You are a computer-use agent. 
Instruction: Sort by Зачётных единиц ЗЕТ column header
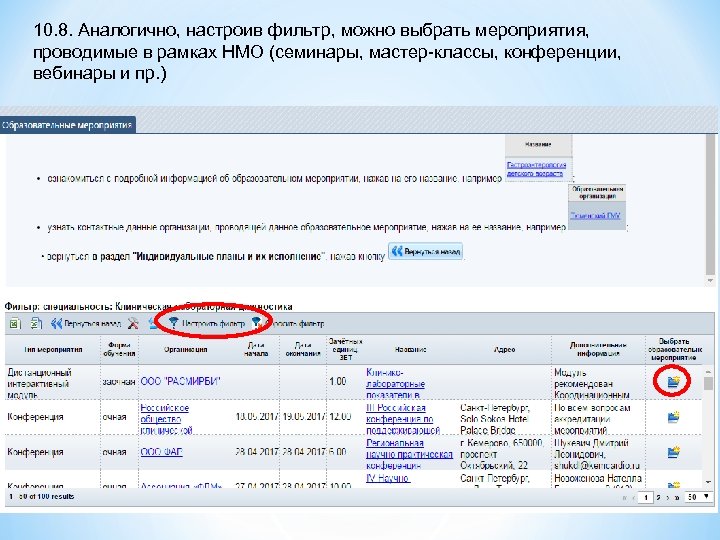click(x=345, y=349)
